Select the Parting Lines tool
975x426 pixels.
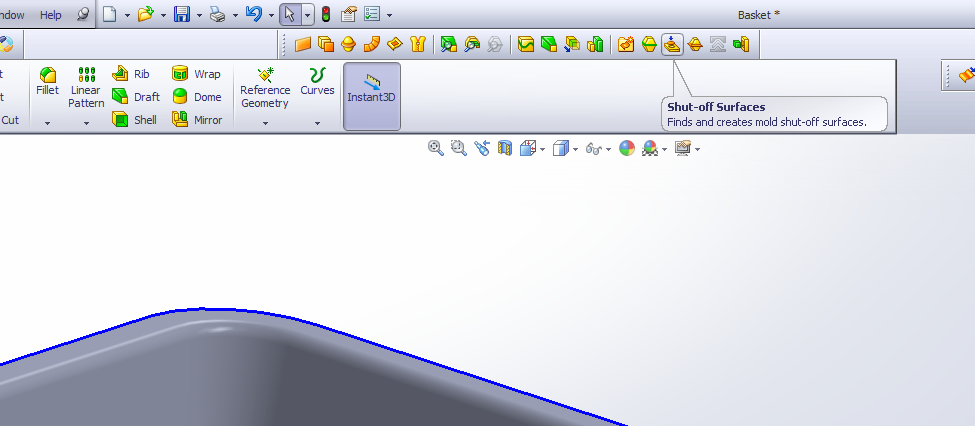click(649, 44)
